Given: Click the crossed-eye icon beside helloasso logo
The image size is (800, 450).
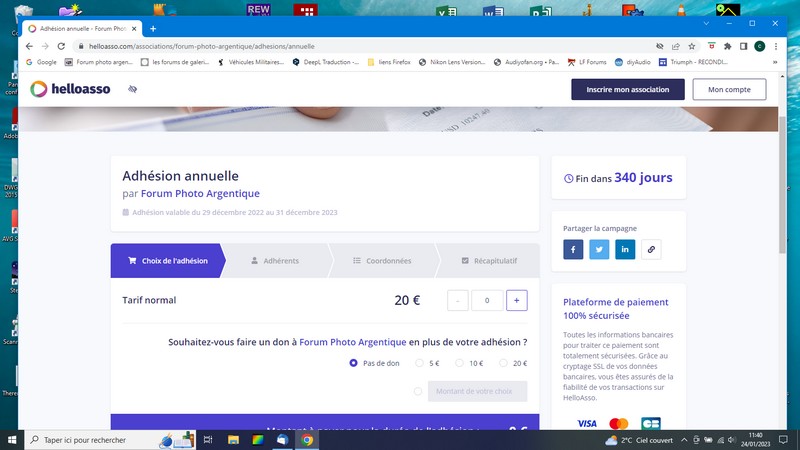Looking at the screenshot, I should click(x=133, y=89).
